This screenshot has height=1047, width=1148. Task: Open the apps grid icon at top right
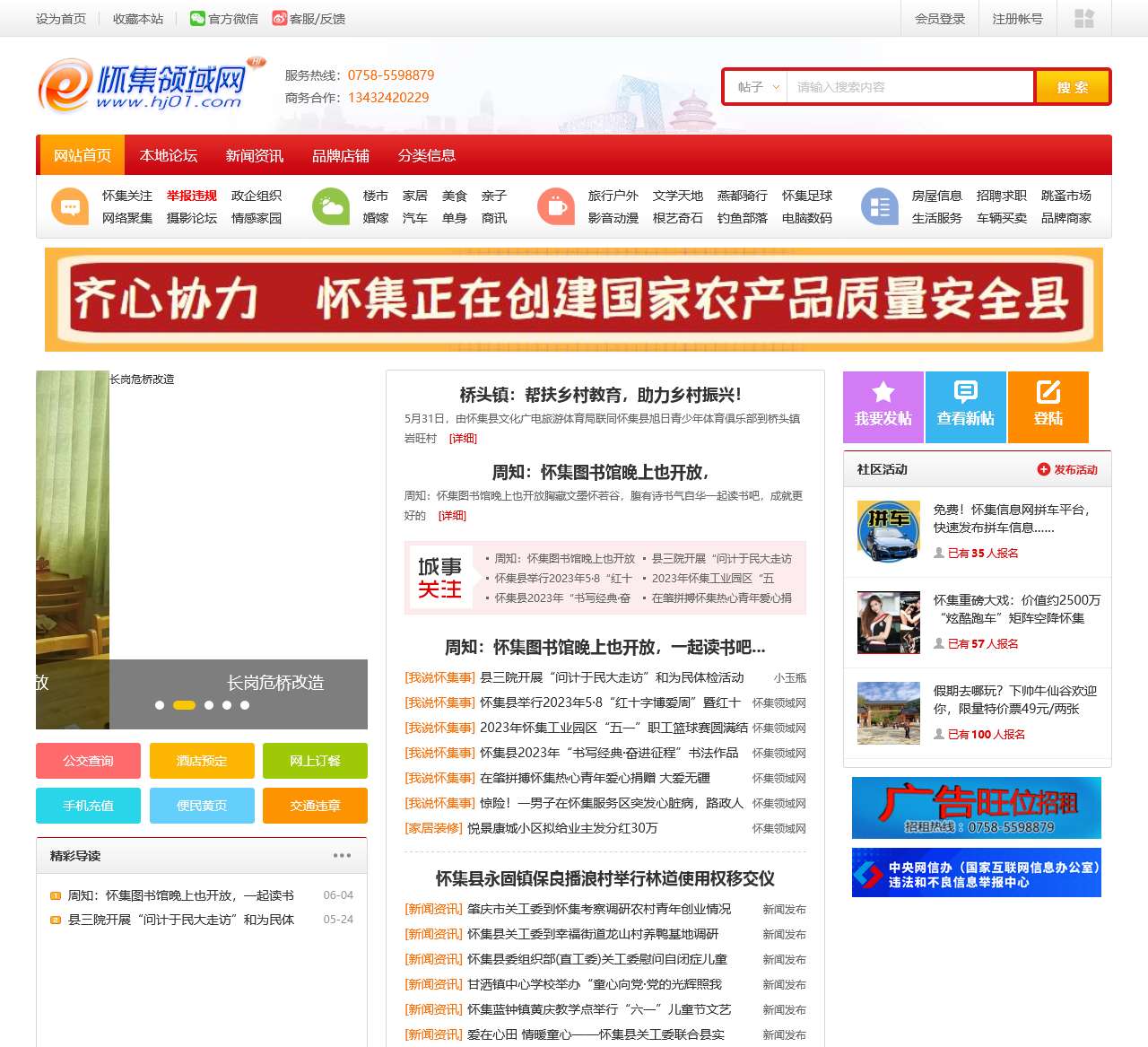pyautogui.click(x=1084, y=18)
